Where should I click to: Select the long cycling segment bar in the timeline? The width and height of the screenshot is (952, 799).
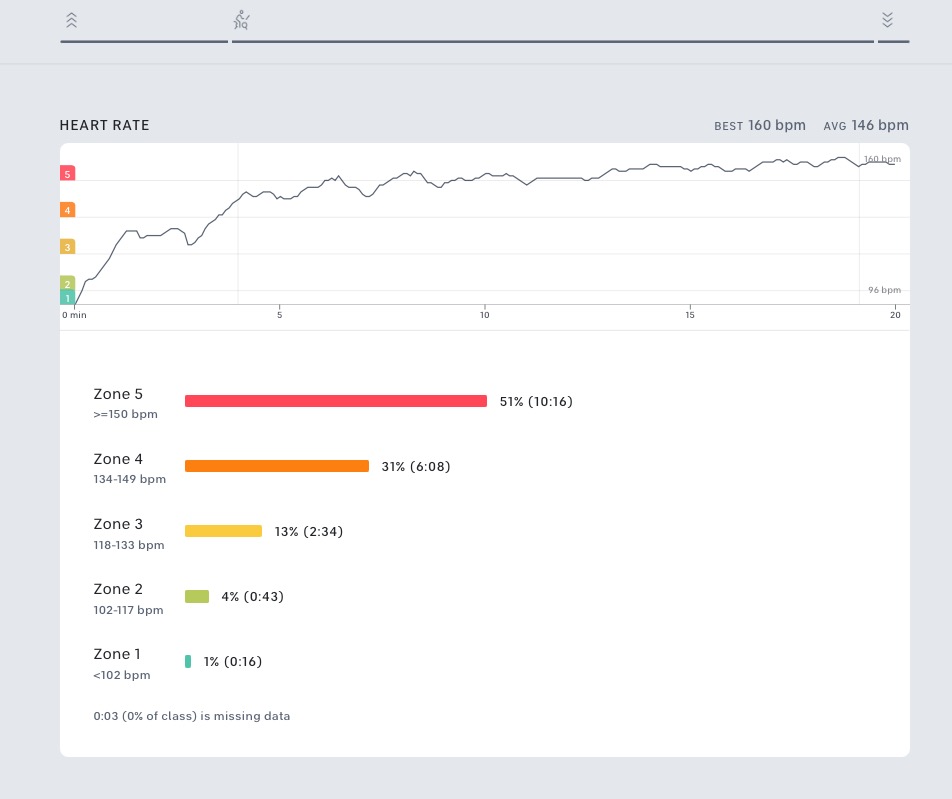(552, 41)
